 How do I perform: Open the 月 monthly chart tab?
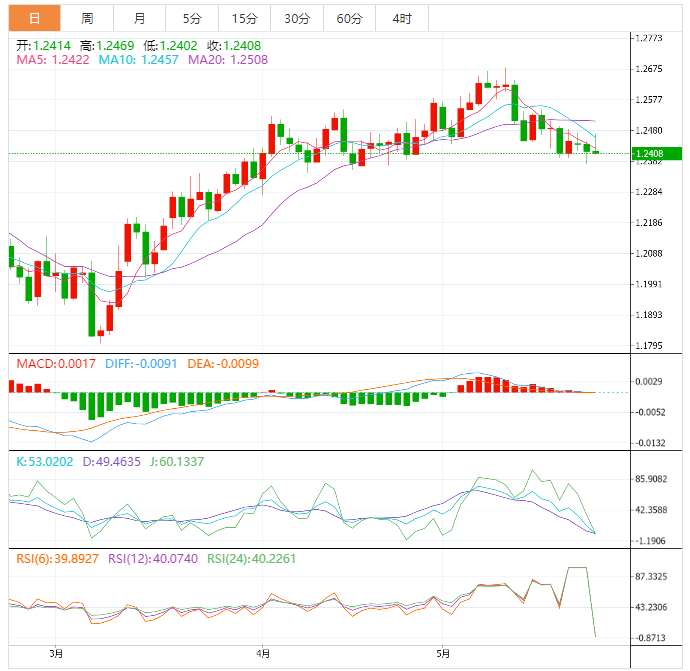coord(139,18)
